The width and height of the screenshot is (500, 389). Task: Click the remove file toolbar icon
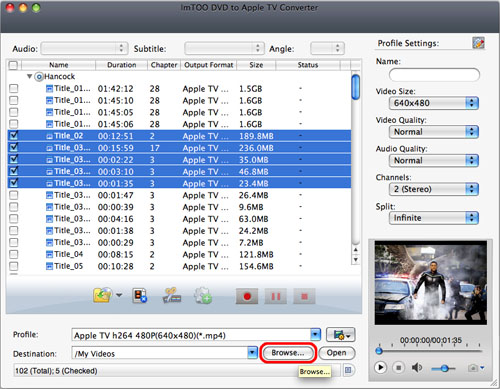click(x=140, y=295)
